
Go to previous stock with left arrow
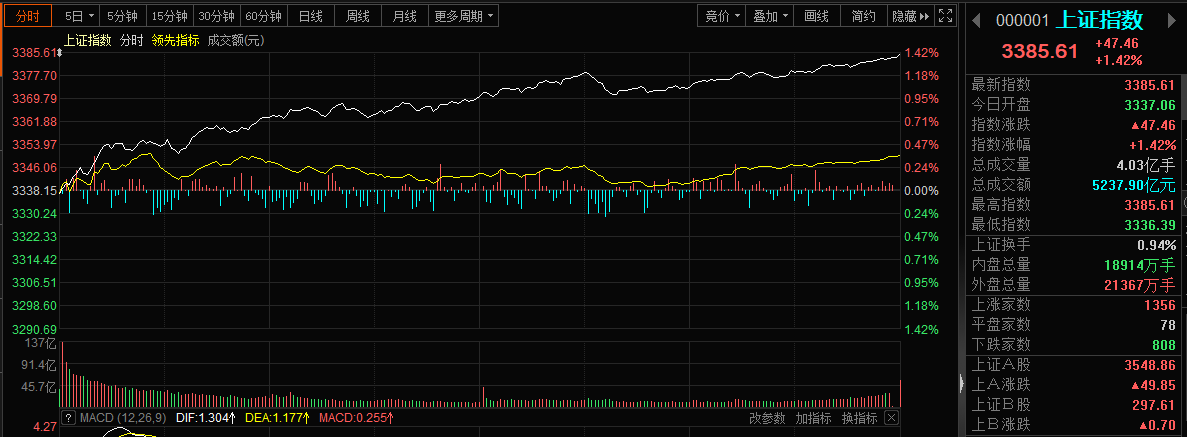click(977, 21)
